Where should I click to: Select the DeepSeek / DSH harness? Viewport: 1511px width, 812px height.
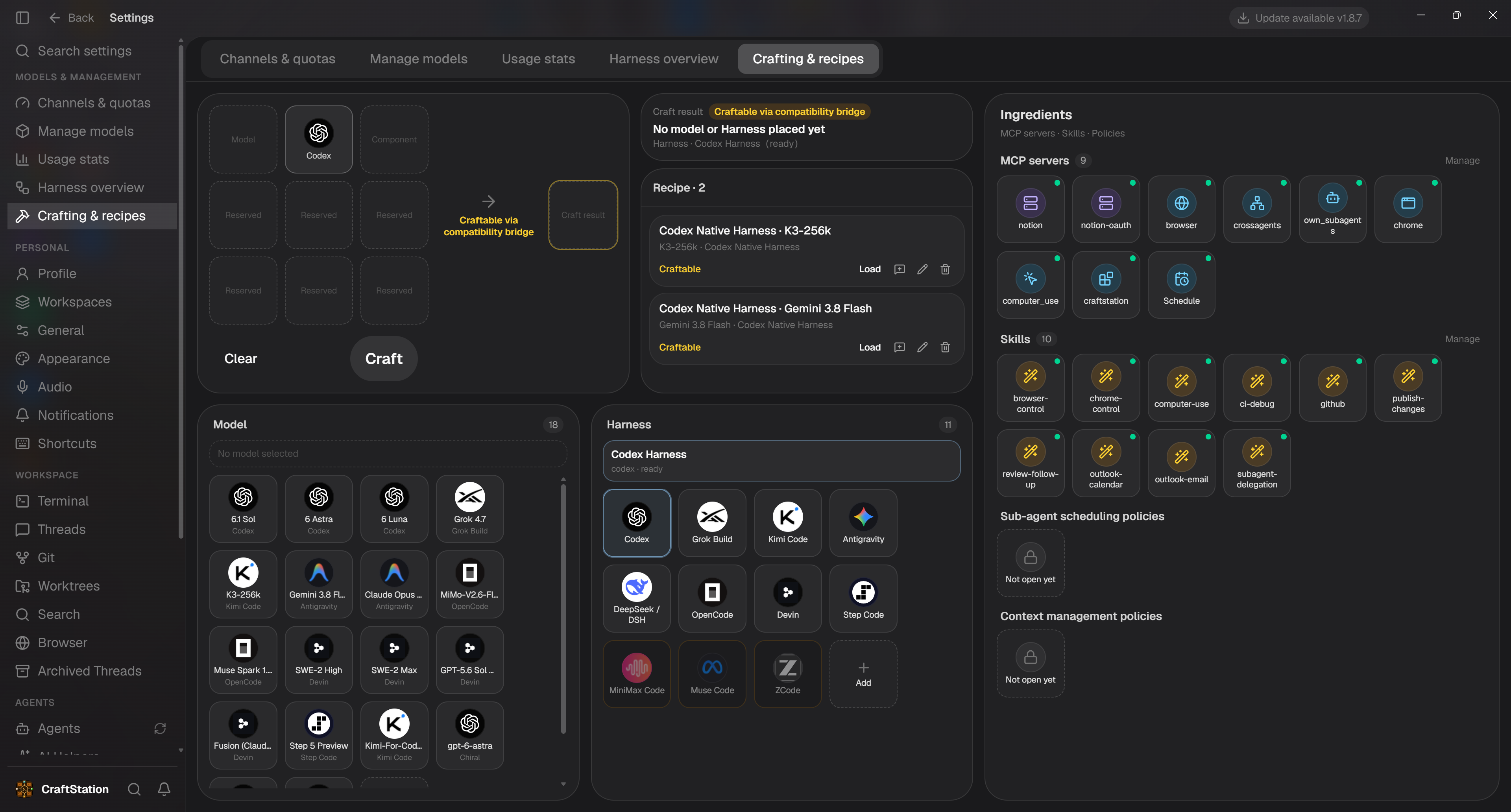click(x=636, y=598)
